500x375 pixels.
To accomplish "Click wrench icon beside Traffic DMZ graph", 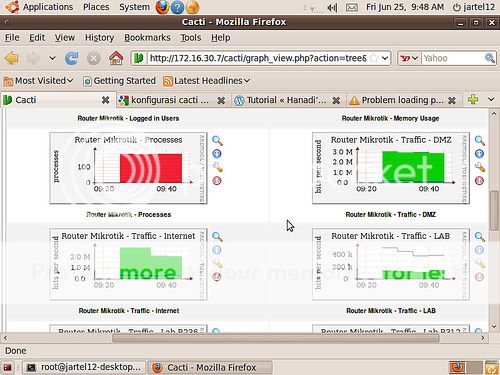I will 480,167.
